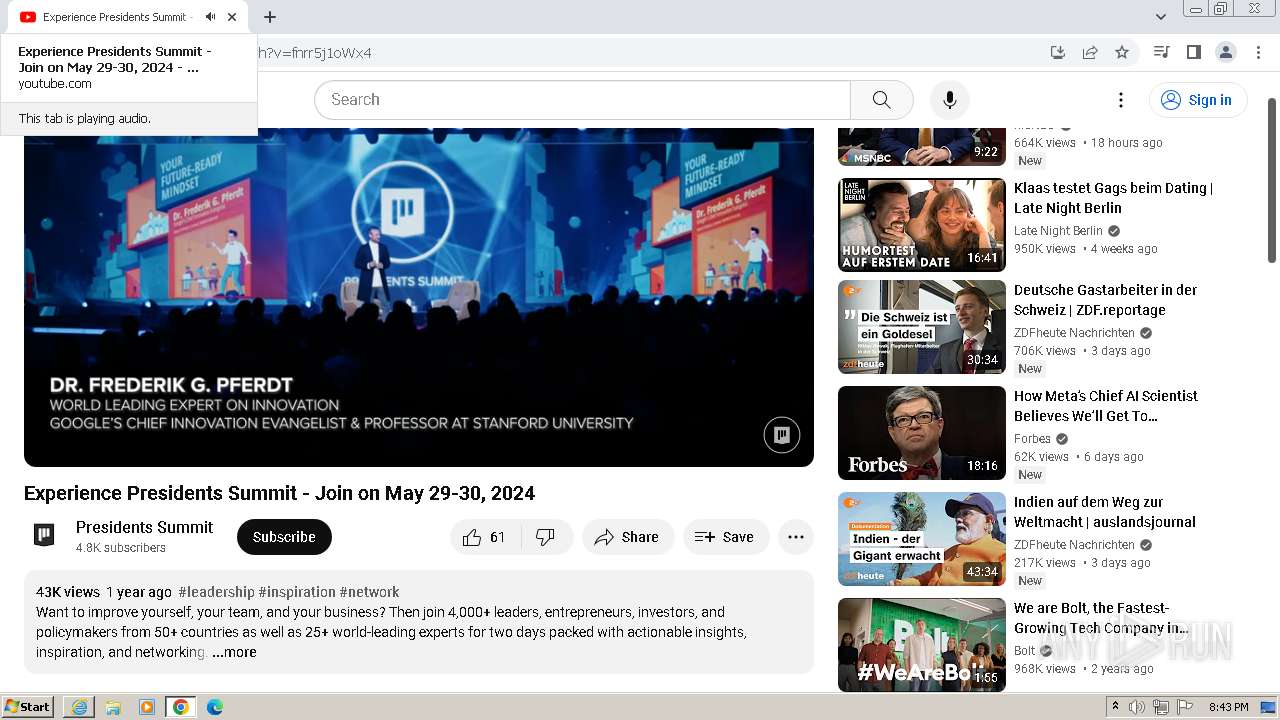
Task: Open the system volume tray icon
Action: click(x=1137, y=707)
